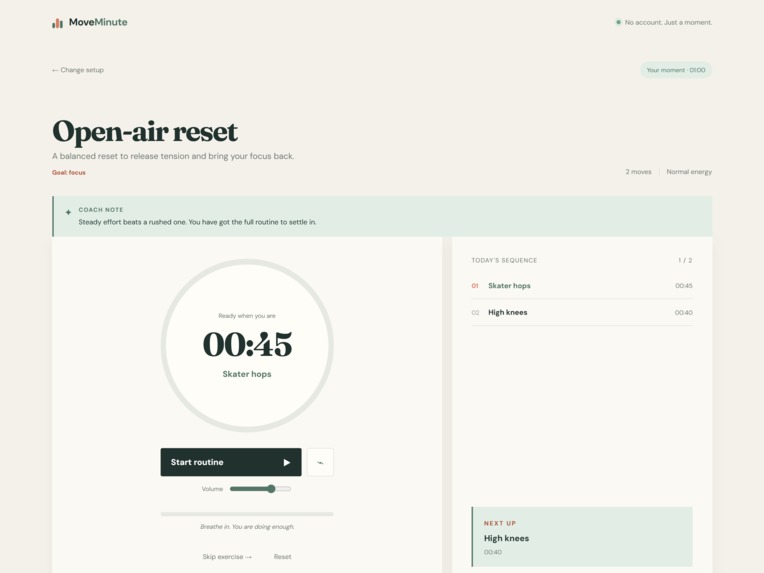The width and height of the screenshot is (764, 573).
Task: Click Breathe in. You are doing enough. text
Action: (x=247, y=527)
